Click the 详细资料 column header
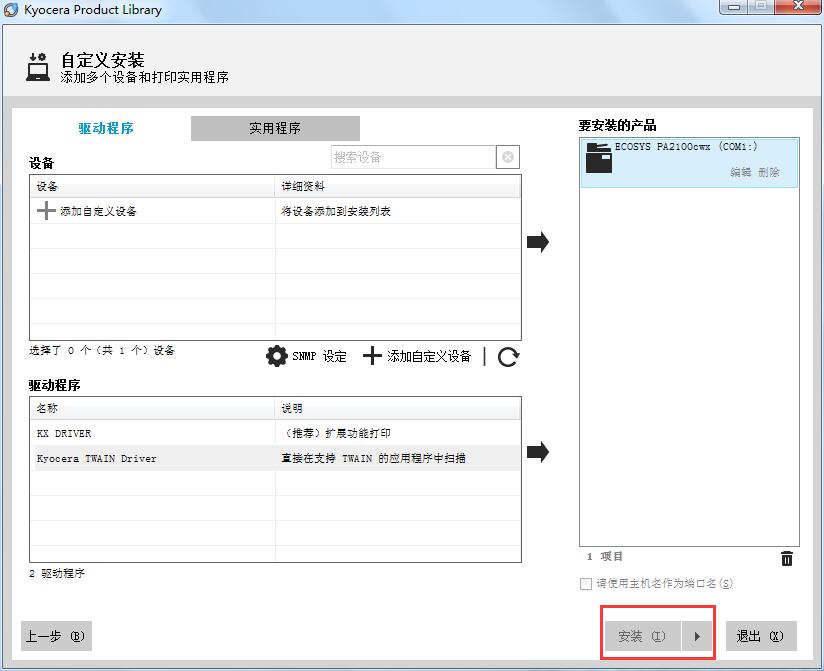The width and height of the screenshot is (824, 671). (398, 187)
